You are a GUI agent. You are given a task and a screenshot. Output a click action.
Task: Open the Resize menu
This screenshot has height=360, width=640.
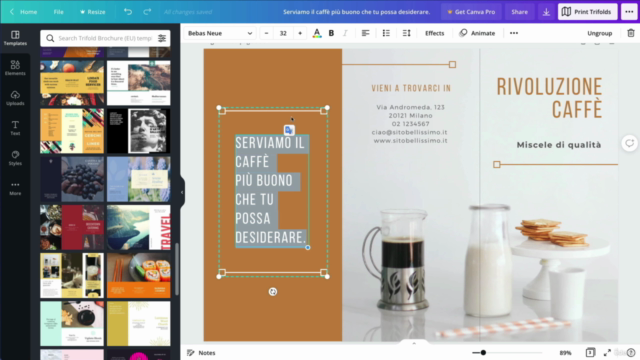(93, 12)
